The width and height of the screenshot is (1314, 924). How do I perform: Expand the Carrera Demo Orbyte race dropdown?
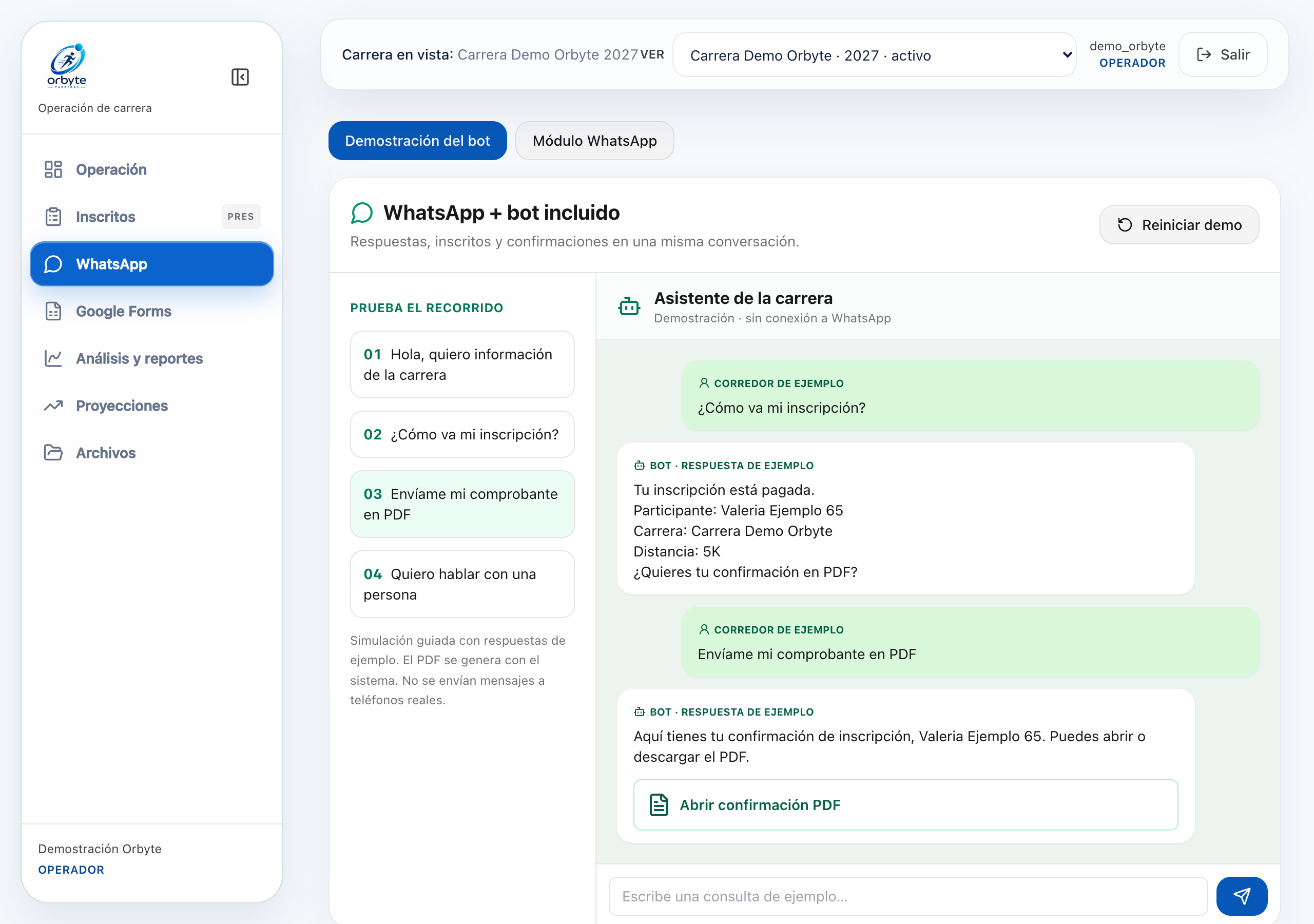(x=874, y=55)
